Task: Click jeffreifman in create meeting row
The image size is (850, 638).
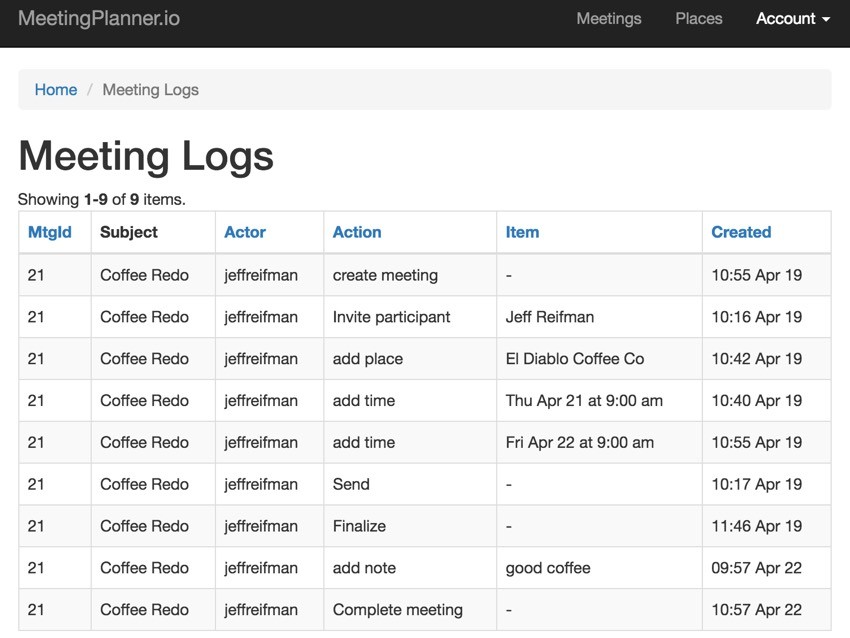Action: click(x=269, y=275)
